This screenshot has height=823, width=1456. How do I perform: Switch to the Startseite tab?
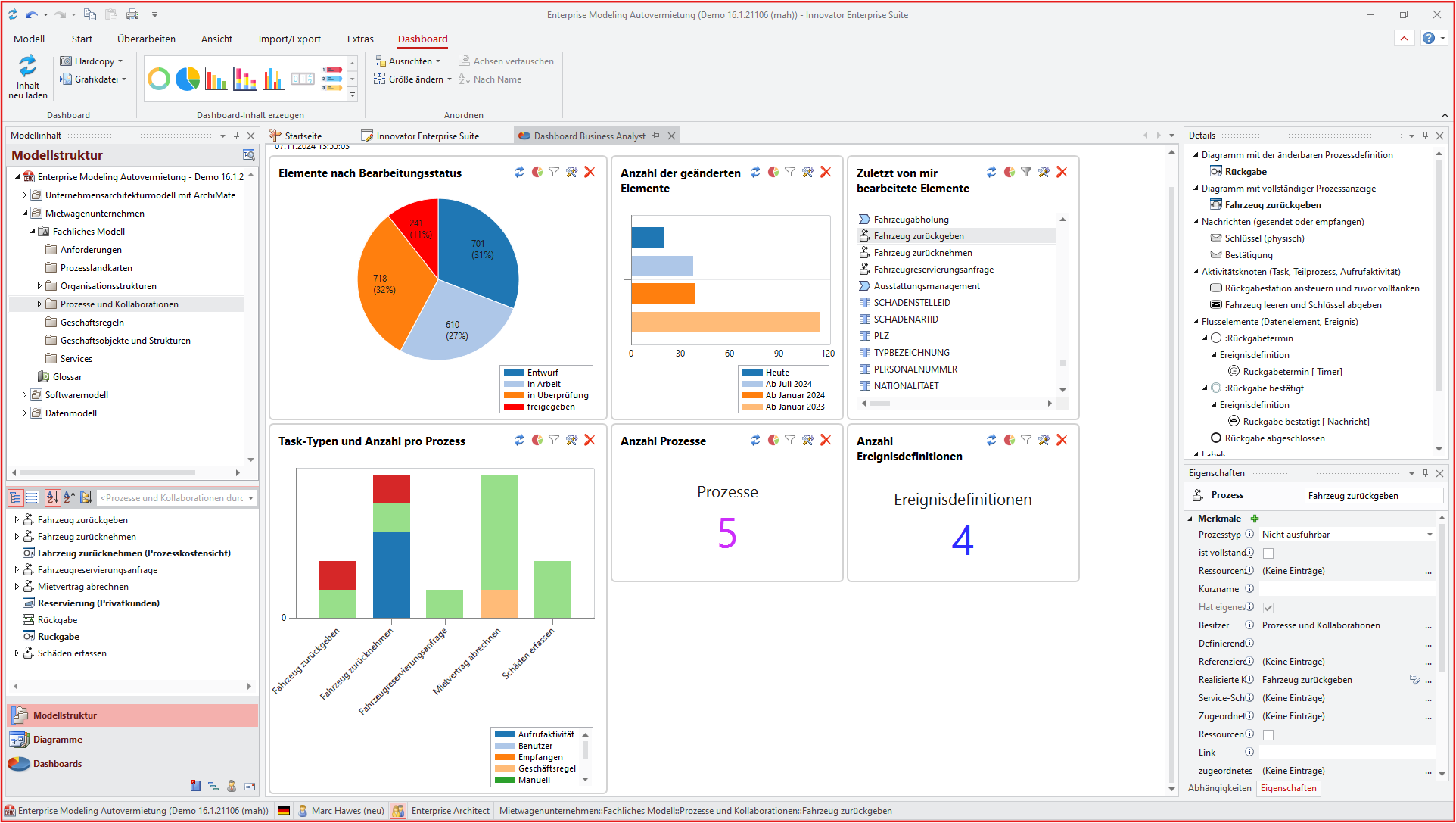[x=303, y=136]
